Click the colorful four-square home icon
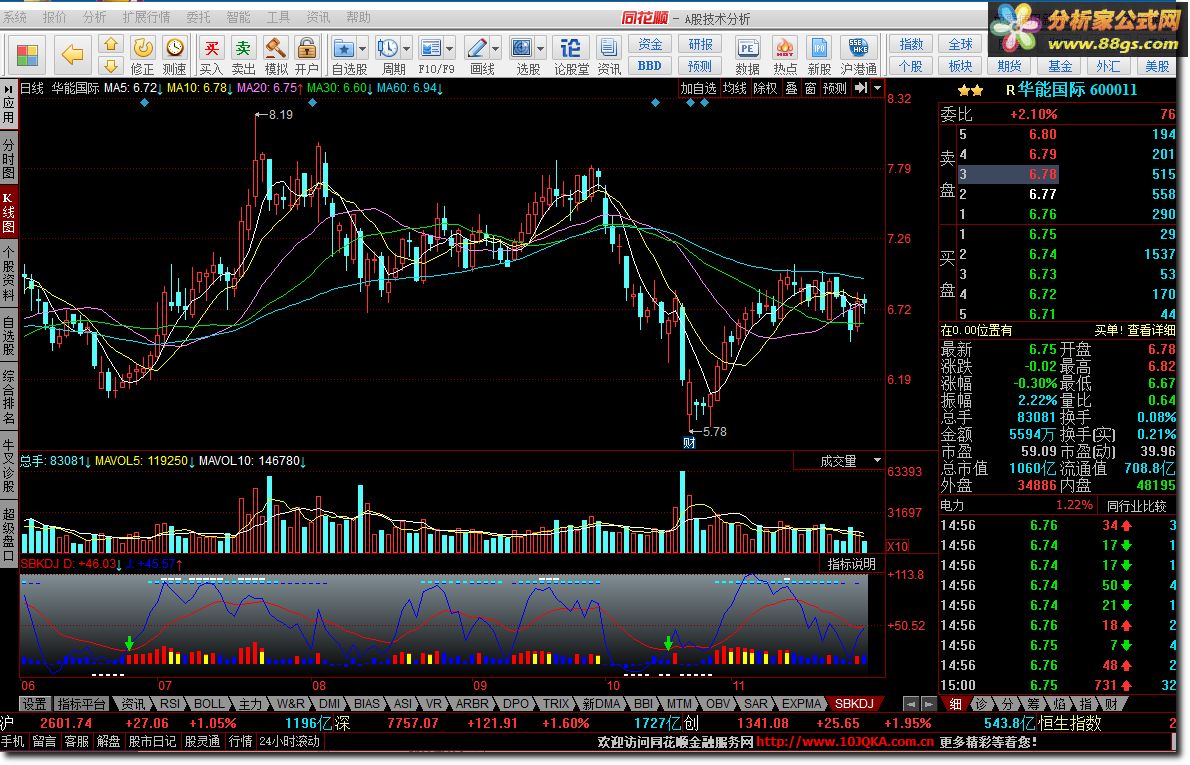 27,55
